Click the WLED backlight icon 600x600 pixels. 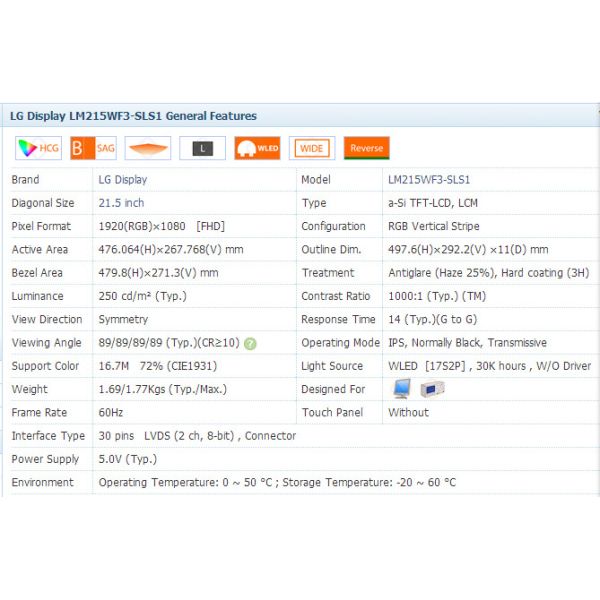(257, 148)
